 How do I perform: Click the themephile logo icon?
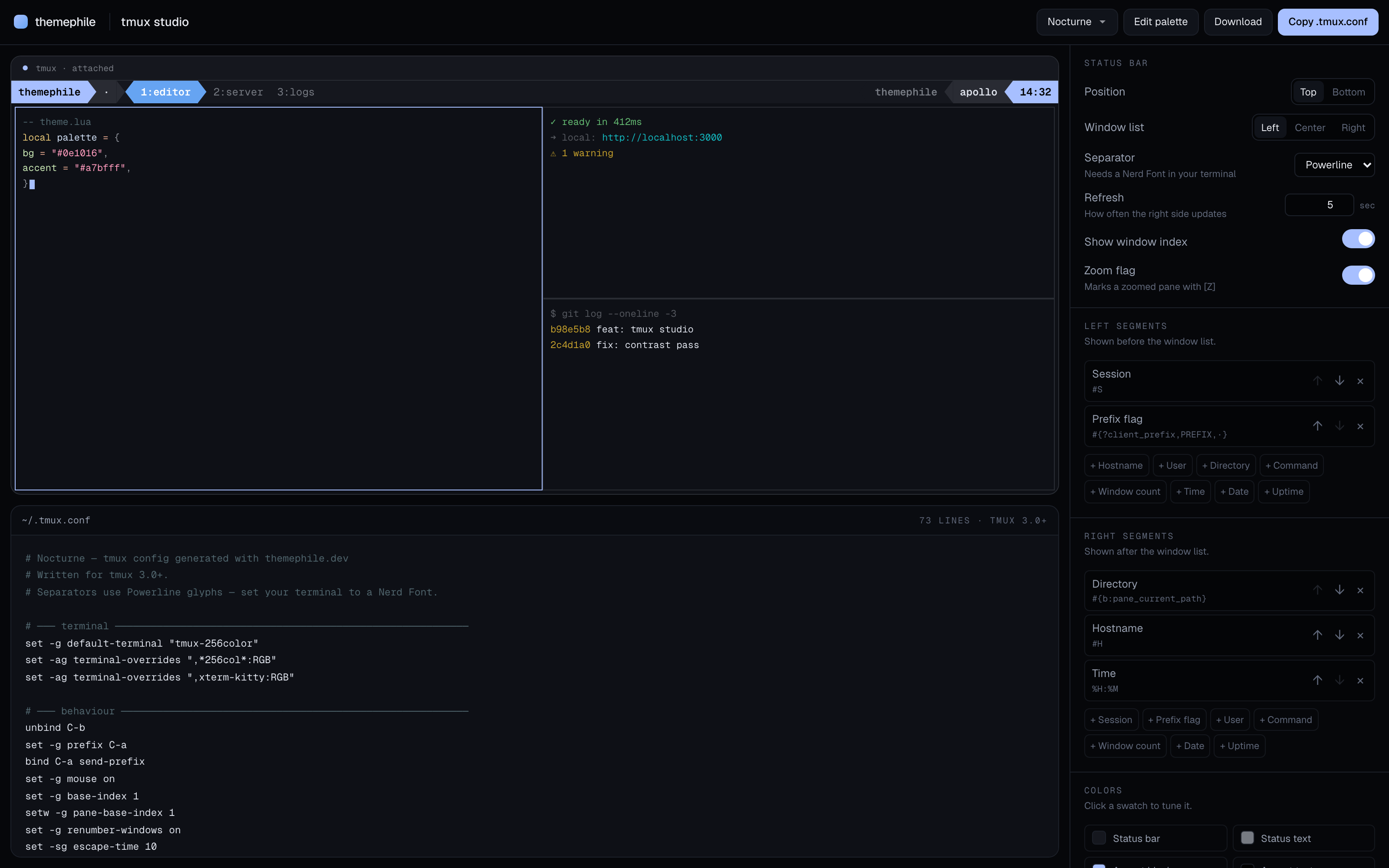(21, 22)
